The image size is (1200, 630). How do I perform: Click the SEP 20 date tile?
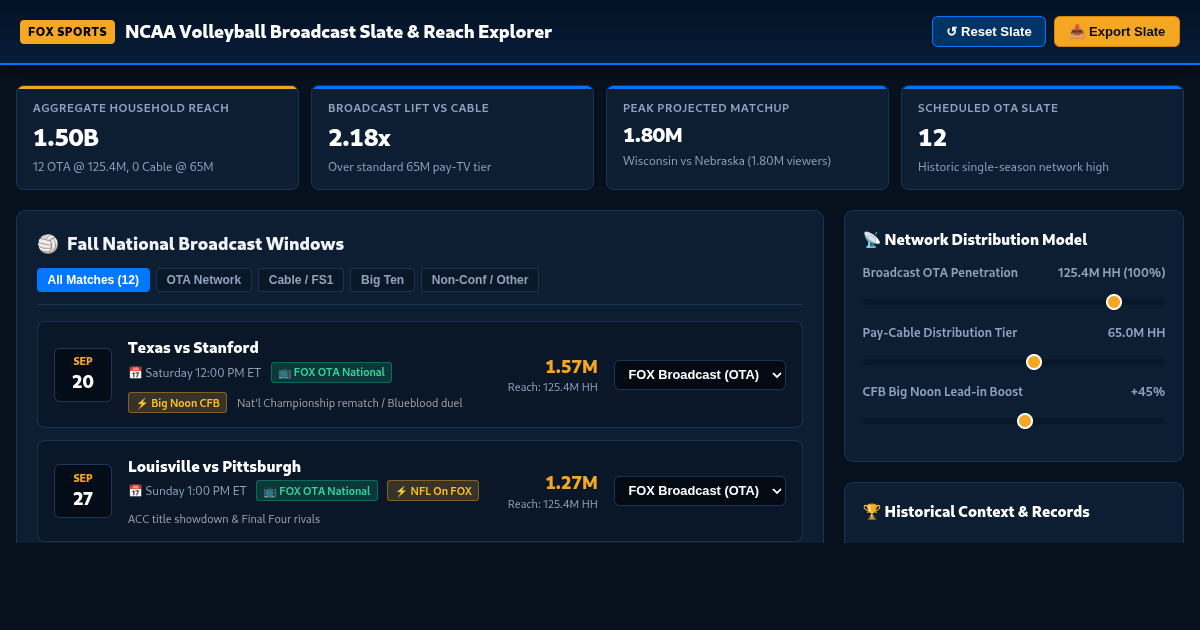[x=83, y=375]
